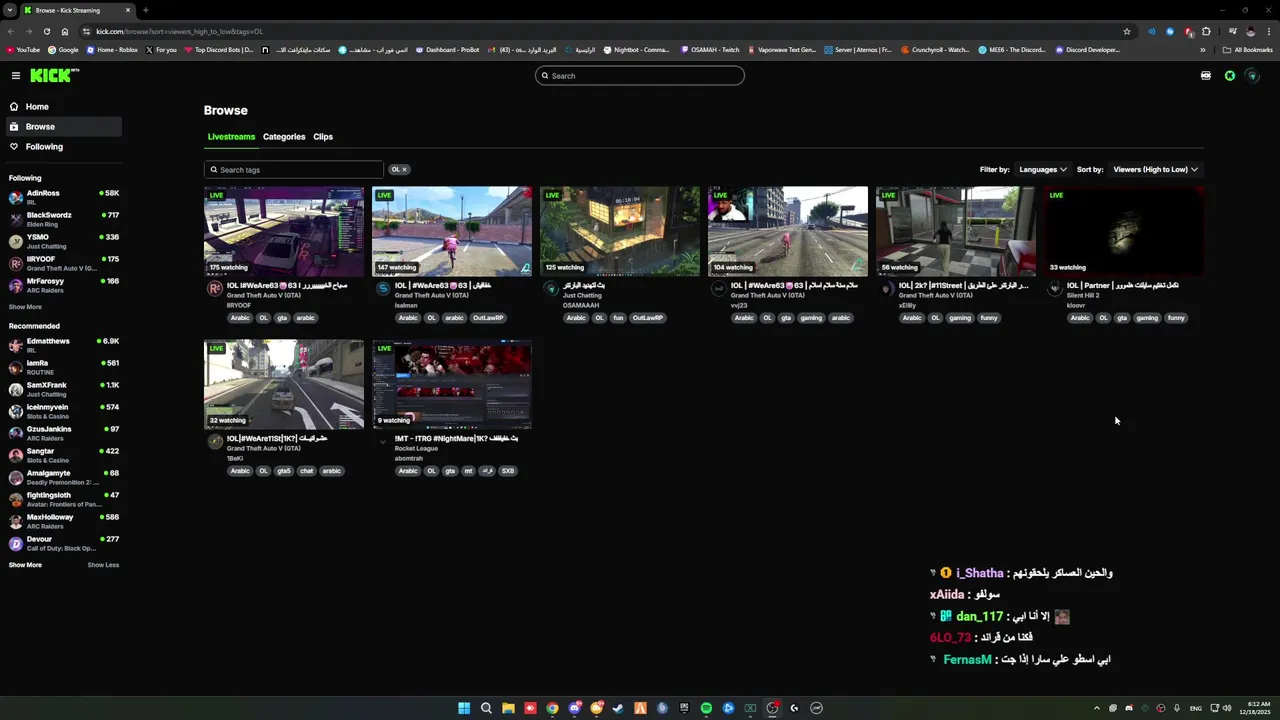Expand Recommended list with Show More
1280x720 pixels.
click(x=25, y=565)
